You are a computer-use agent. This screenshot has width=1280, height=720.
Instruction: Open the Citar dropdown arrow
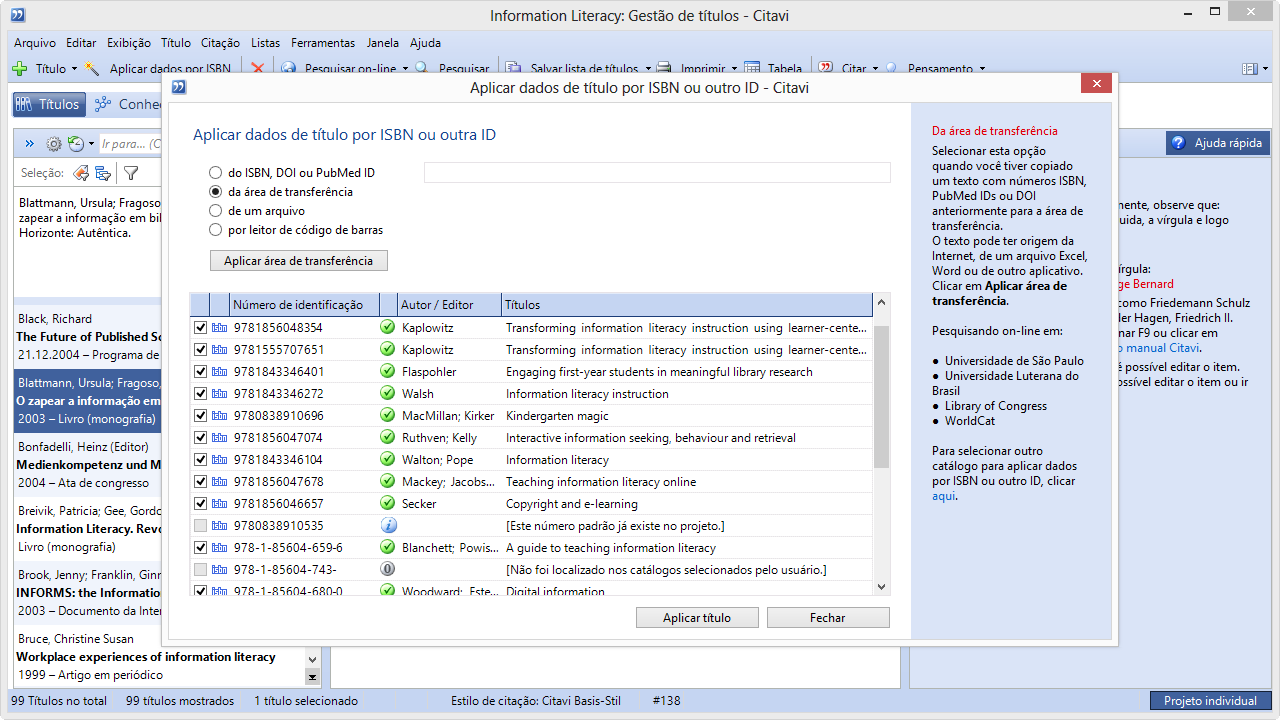(x=875, y=69)
